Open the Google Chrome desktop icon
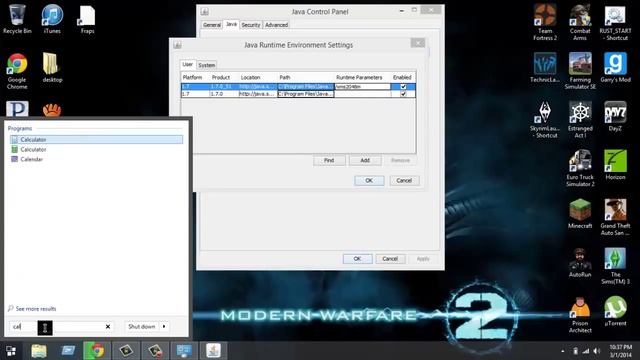The image size is (640, 360). click(x=17, y=71)
